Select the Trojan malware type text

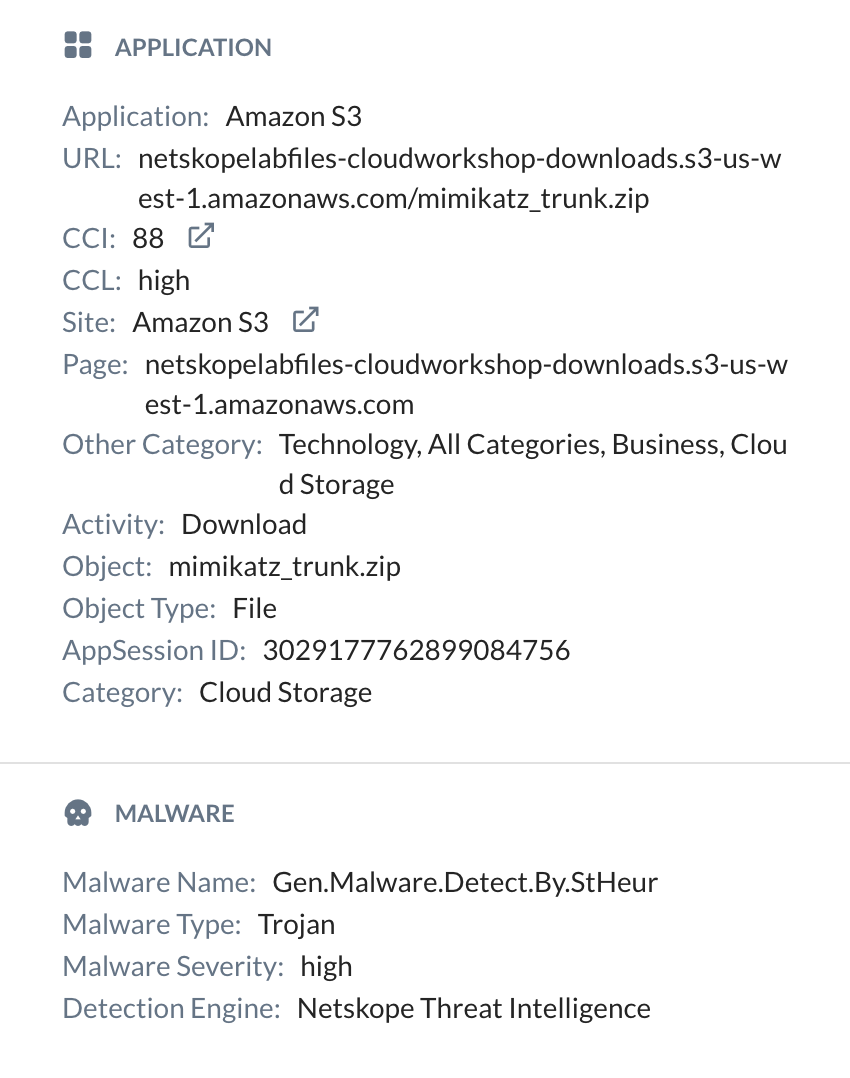point(297,924)
